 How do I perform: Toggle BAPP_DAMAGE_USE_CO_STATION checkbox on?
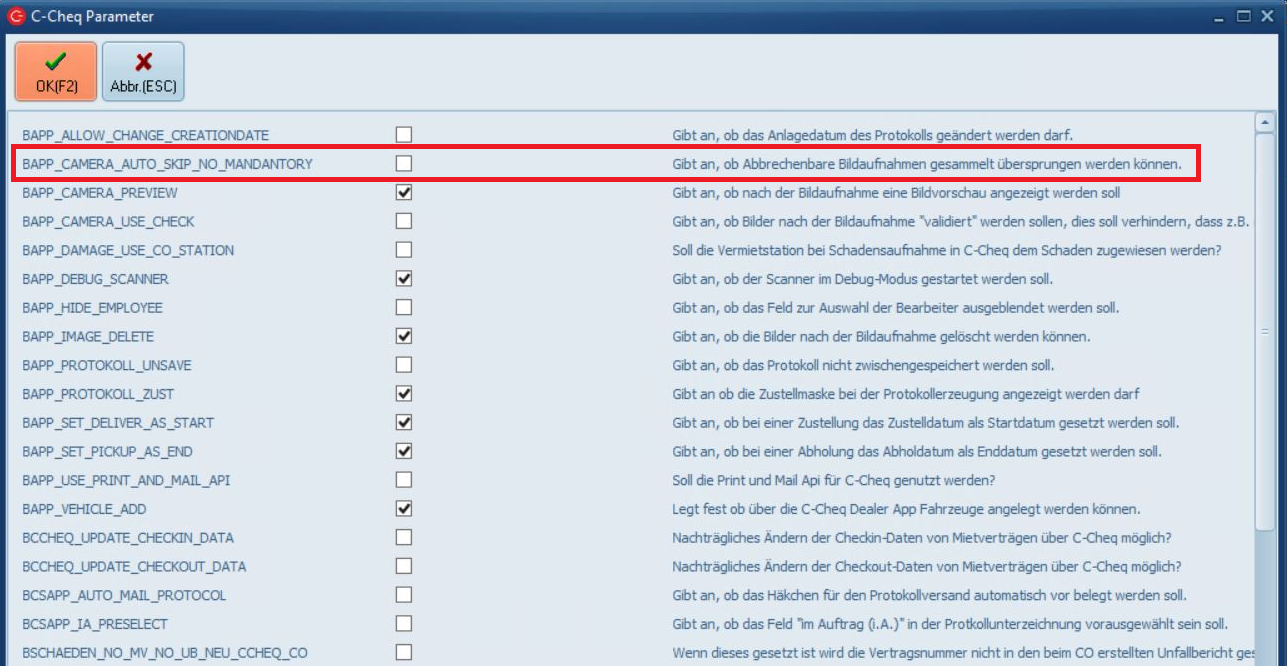tap(404, 249)
